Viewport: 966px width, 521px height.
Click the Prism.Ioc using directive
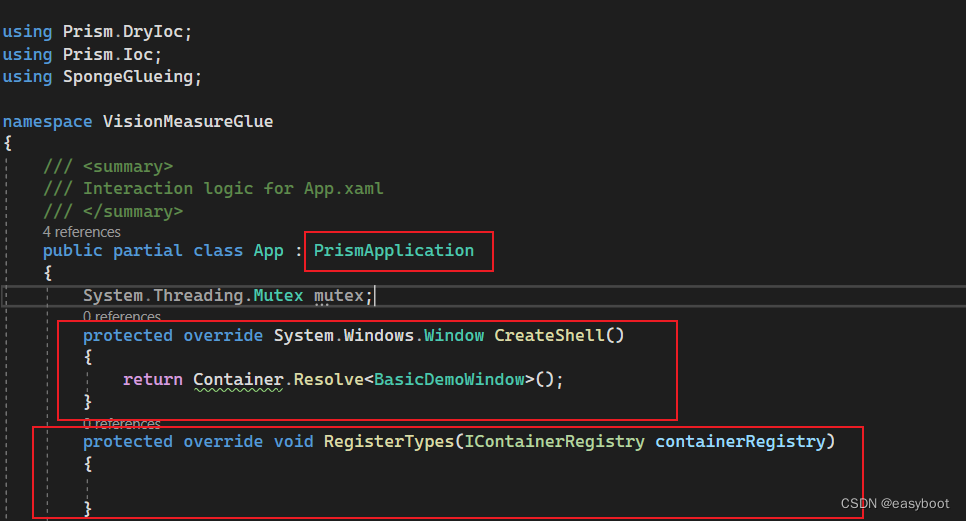pyautogui.click(x=82, y=54)
